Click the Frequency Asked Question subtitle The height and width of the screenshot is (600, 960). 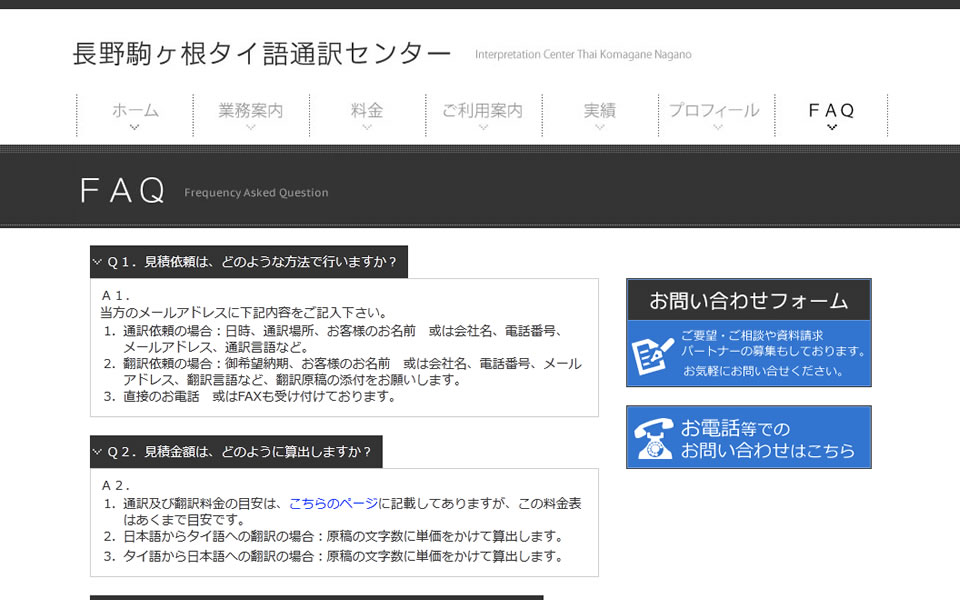point(256,193)
